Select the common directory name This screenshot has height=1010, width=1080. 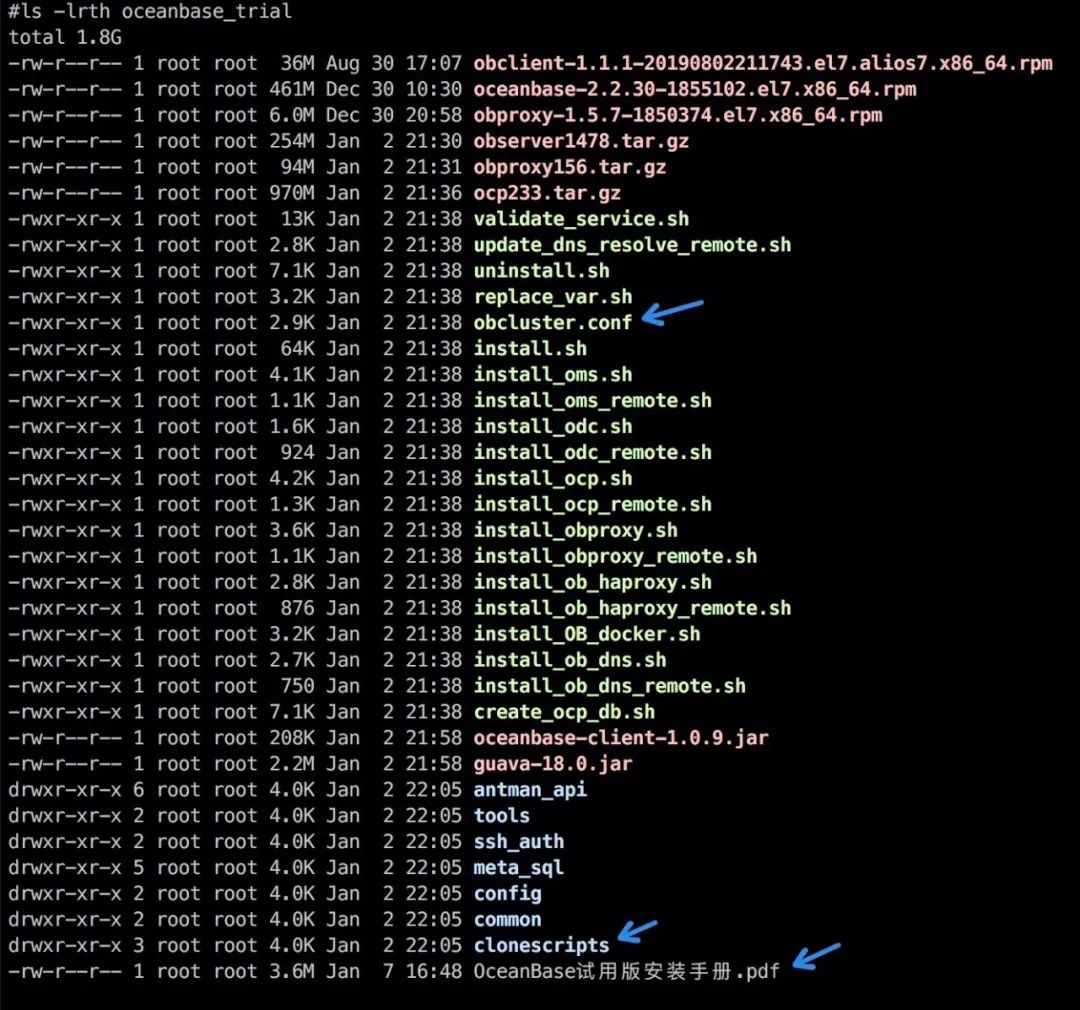(x=507, y=920)
